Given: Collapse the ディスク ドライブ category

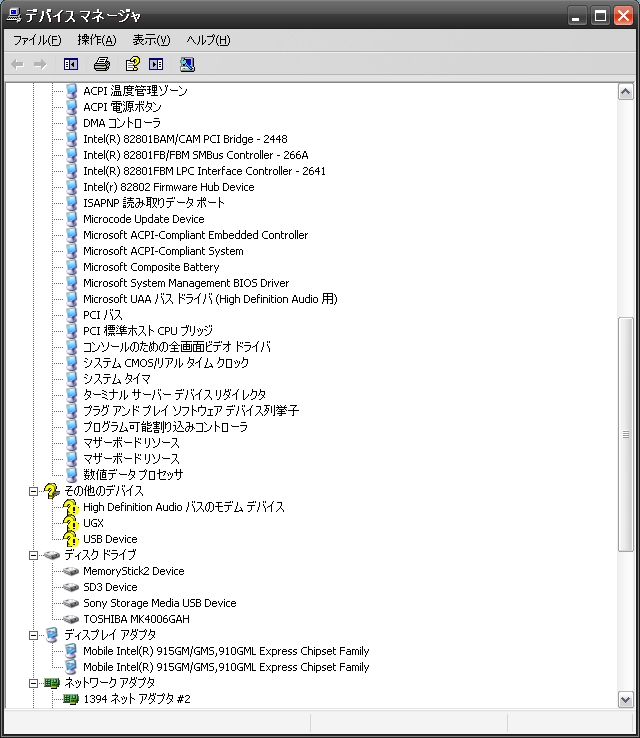Looking at the screenshot, I should pyautogui.click(x=33, y=555).
